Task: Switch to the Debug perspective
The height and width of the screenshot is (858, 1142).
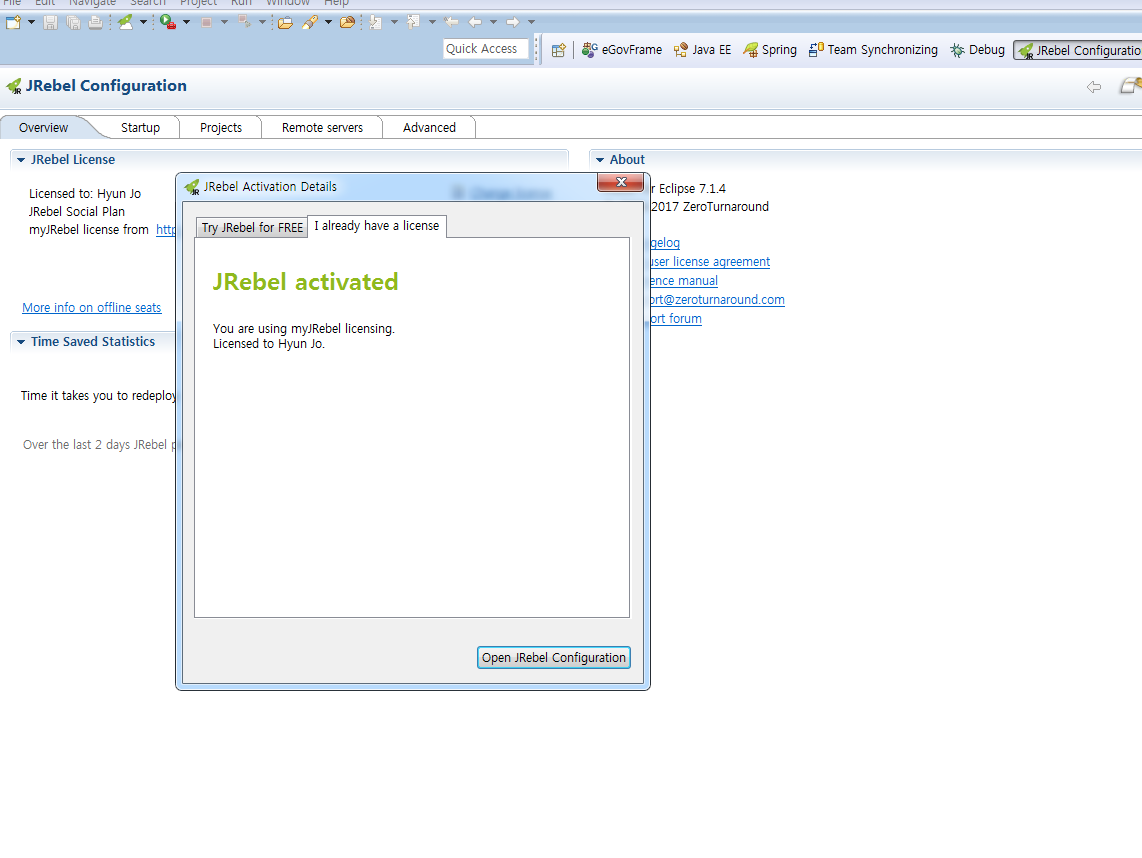Action: [977, 50]
